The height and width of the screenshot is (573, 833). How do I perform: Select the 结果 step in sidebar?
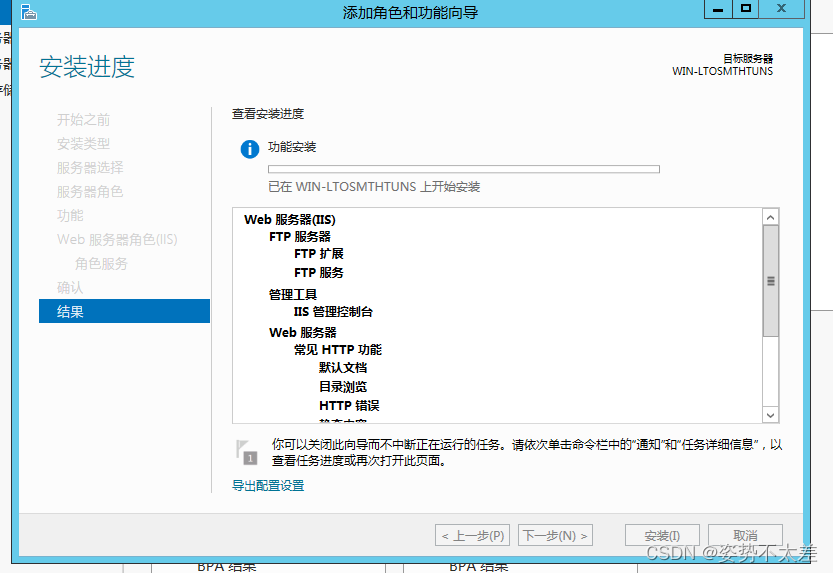[124, 311]
